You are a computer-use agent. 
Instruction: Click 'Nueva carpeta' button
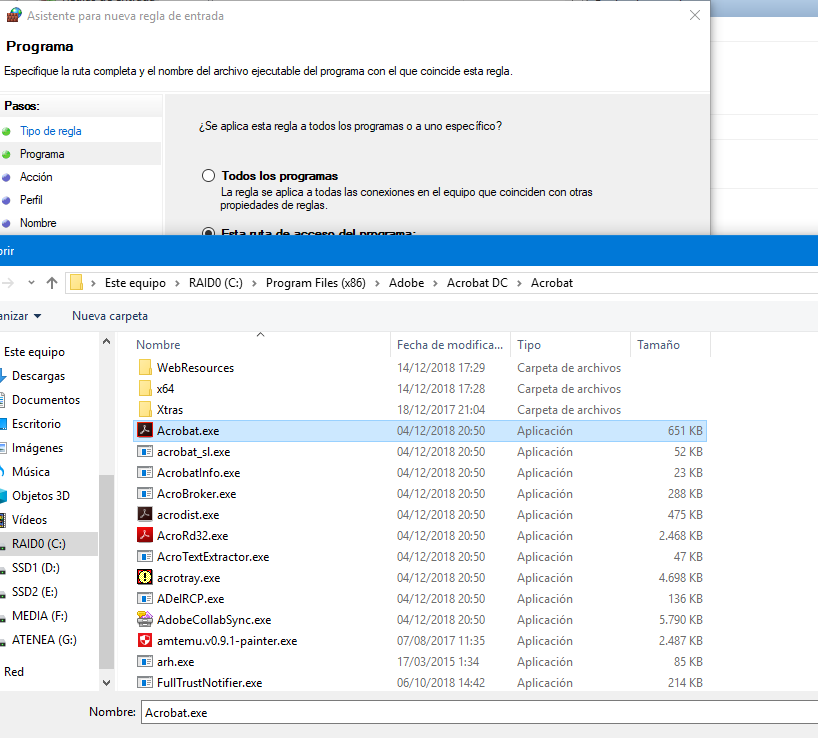110,316
